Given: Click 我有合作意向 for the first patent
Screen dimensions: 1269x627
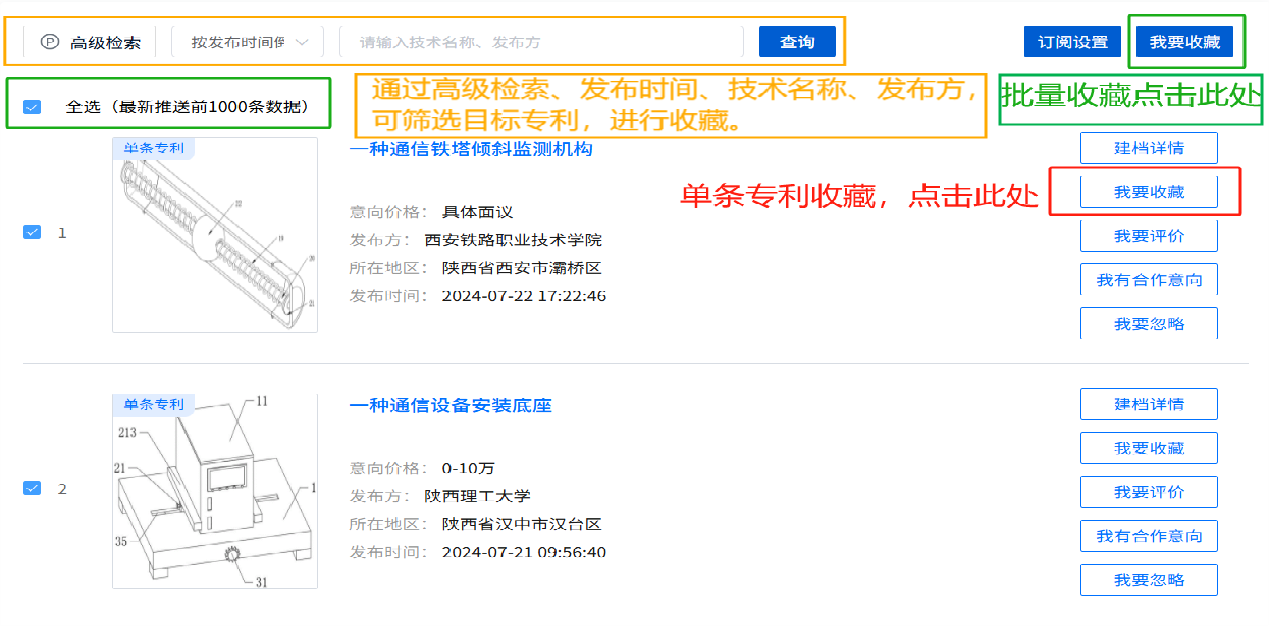Looking at the screenshot, I should click(x=1148, y=280).
